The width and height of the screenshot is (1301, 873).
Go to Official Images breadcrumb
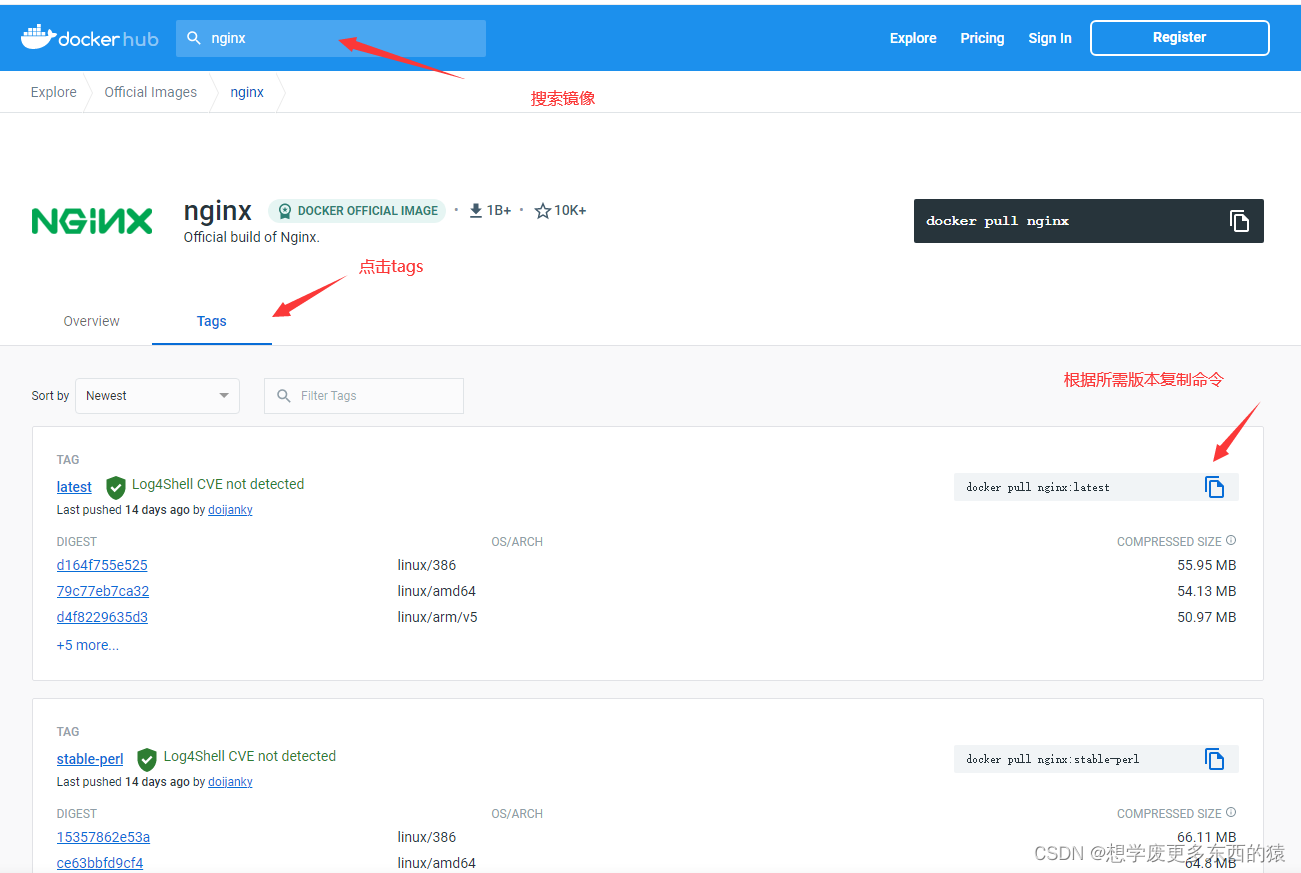pyautogui.click(x=151, y=92)
